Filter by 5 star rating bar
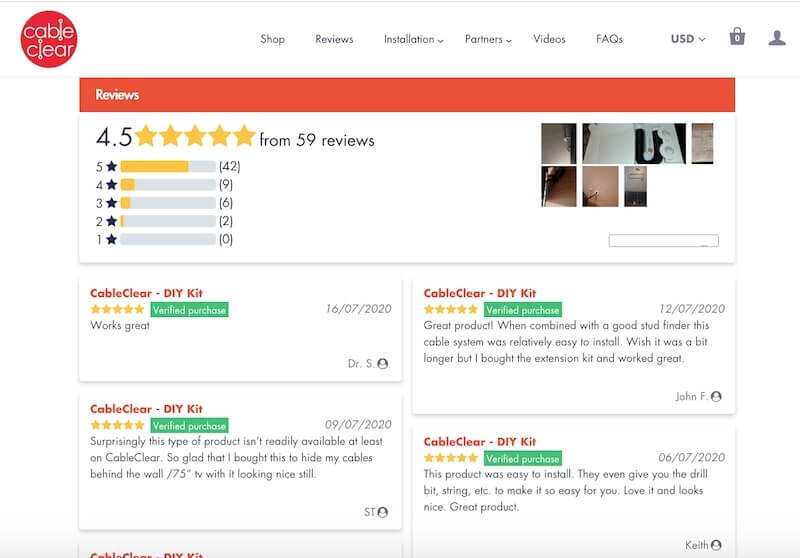The width and height of the screenshot is (800, 558). click(168, 166)
